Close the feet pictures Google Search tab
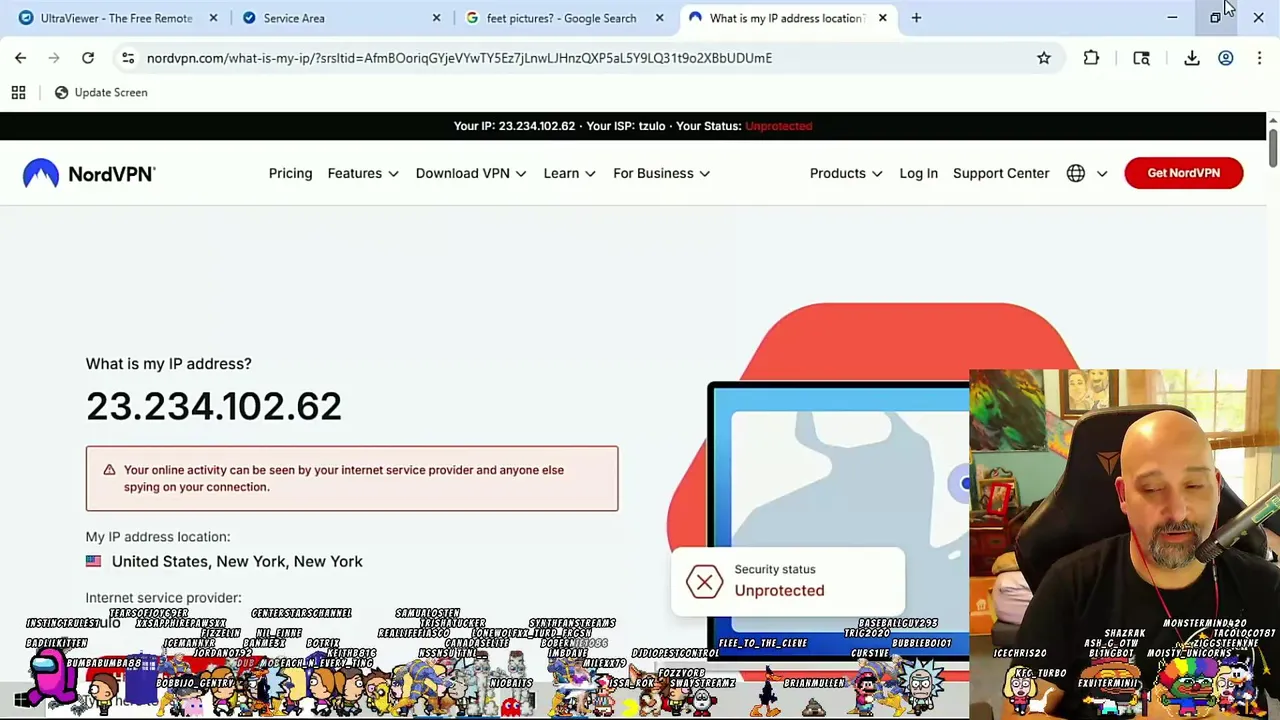 coord(659,18)
